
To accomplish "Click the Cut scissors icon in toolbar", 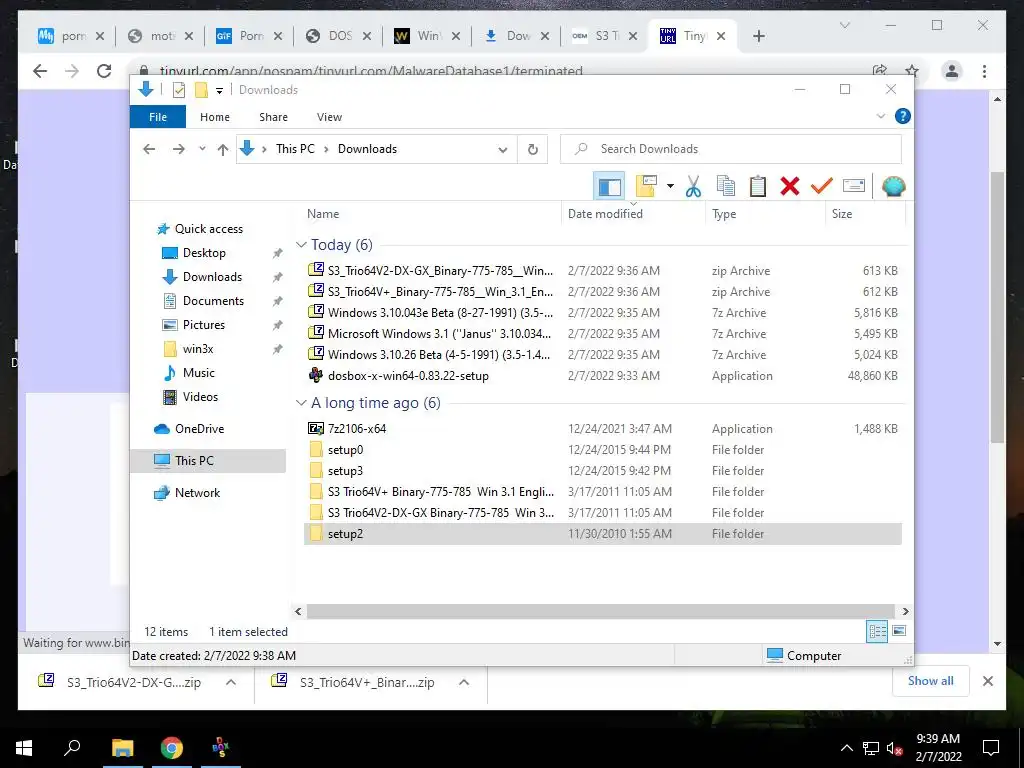I will (x=694, y=187).
